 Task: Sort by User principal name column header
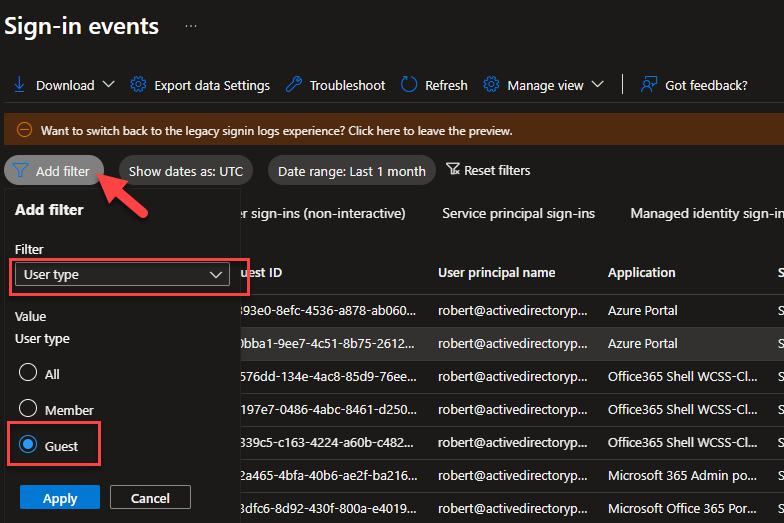496,272
